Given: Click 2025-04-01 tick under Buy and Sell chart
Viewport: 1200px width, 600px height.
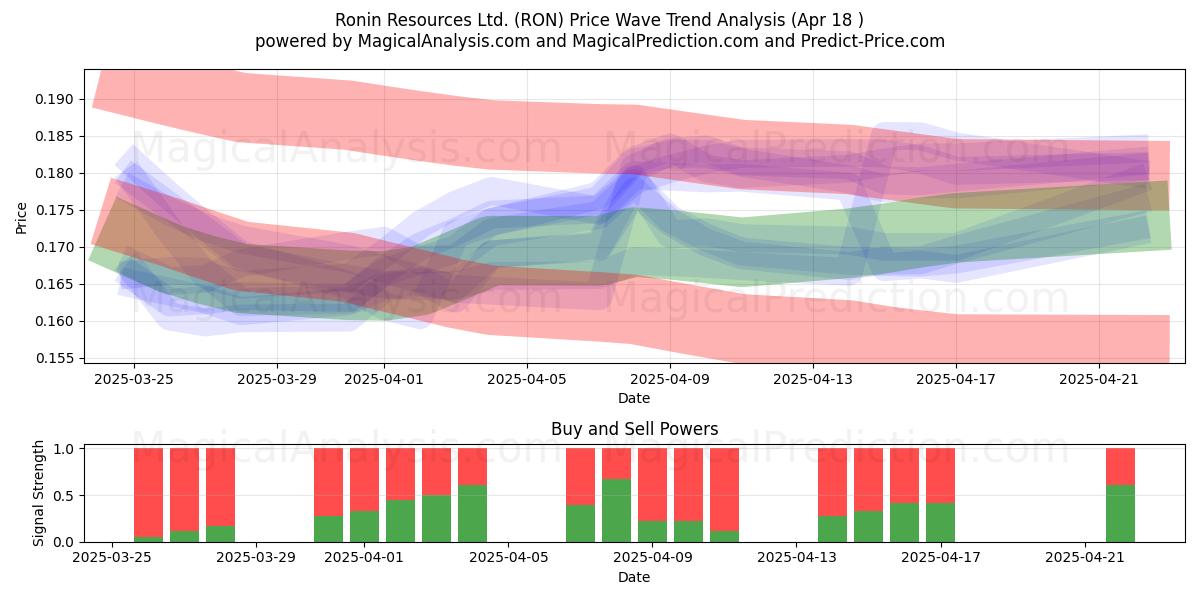Looking at the screenshot, I should 365,558.
